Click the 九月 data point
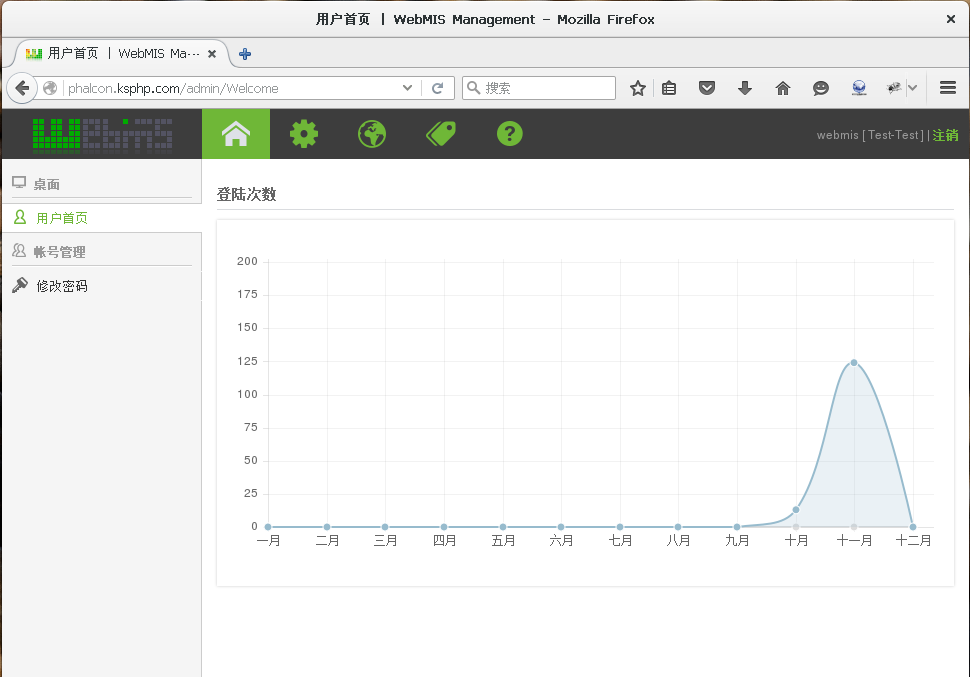Image resolution: width=970 pixels, height=677 pixels. tap(737, 527)
